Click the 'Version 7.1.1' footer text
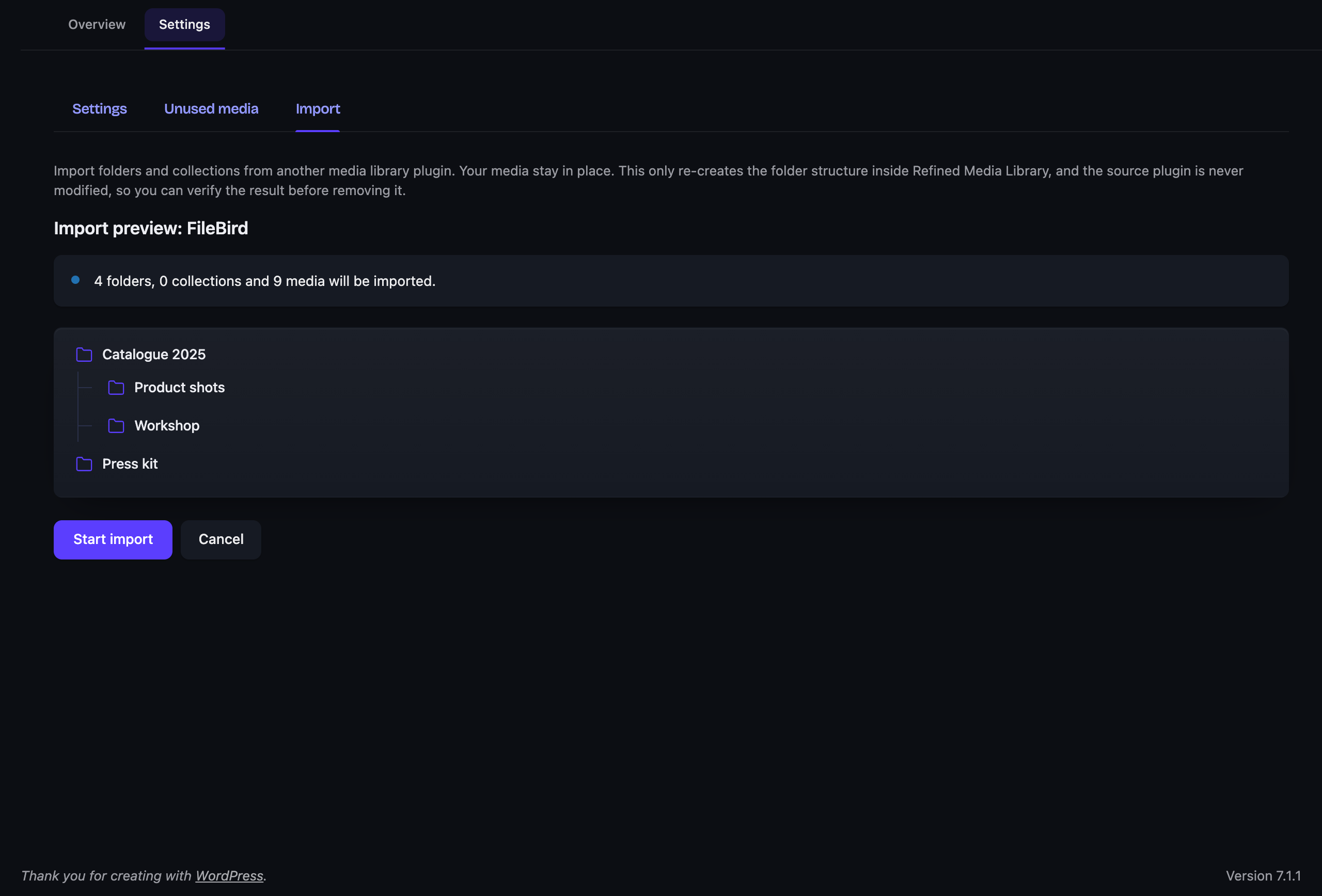 tap(1264, 875)
